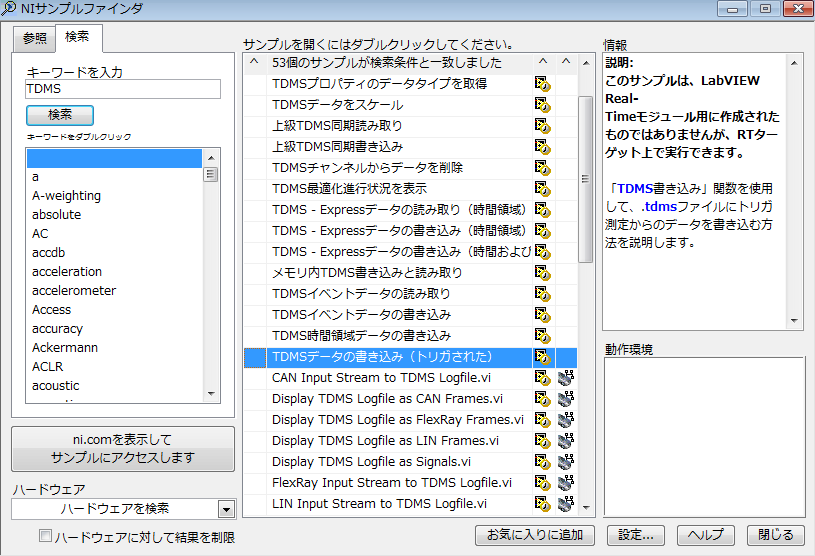Click VI icon beside Display TDMS Logfile as LIN Frames.vi
This screenshot has width=815, height=556.
pos(542,441)
